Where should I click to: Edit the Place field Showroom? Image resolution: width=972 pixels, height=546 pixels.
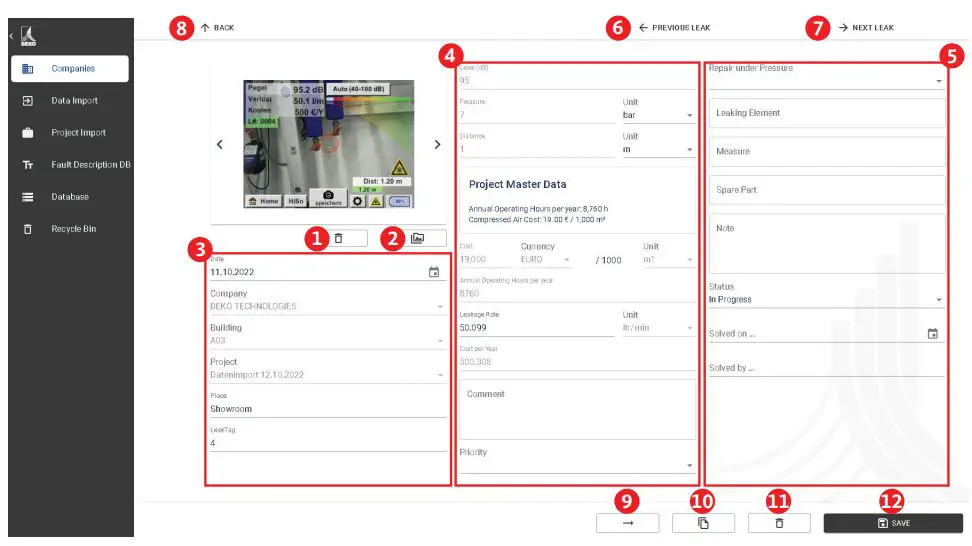pos(327,409)
